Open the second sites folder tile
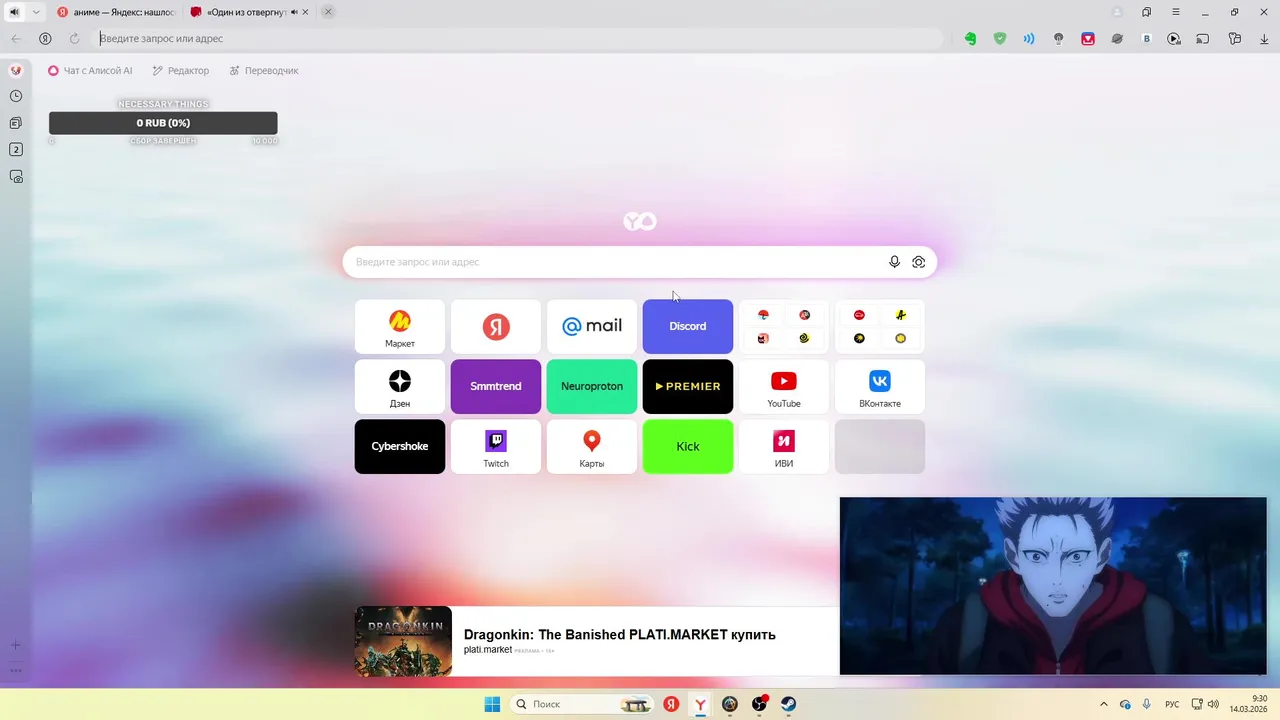This screenshot has width=1280, height=720. 880,327
